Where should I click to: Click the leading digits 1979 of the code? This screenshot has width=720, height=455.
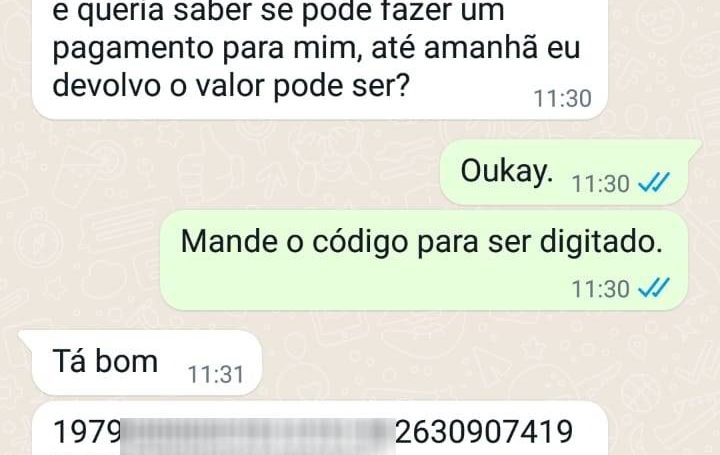(86, 432)
